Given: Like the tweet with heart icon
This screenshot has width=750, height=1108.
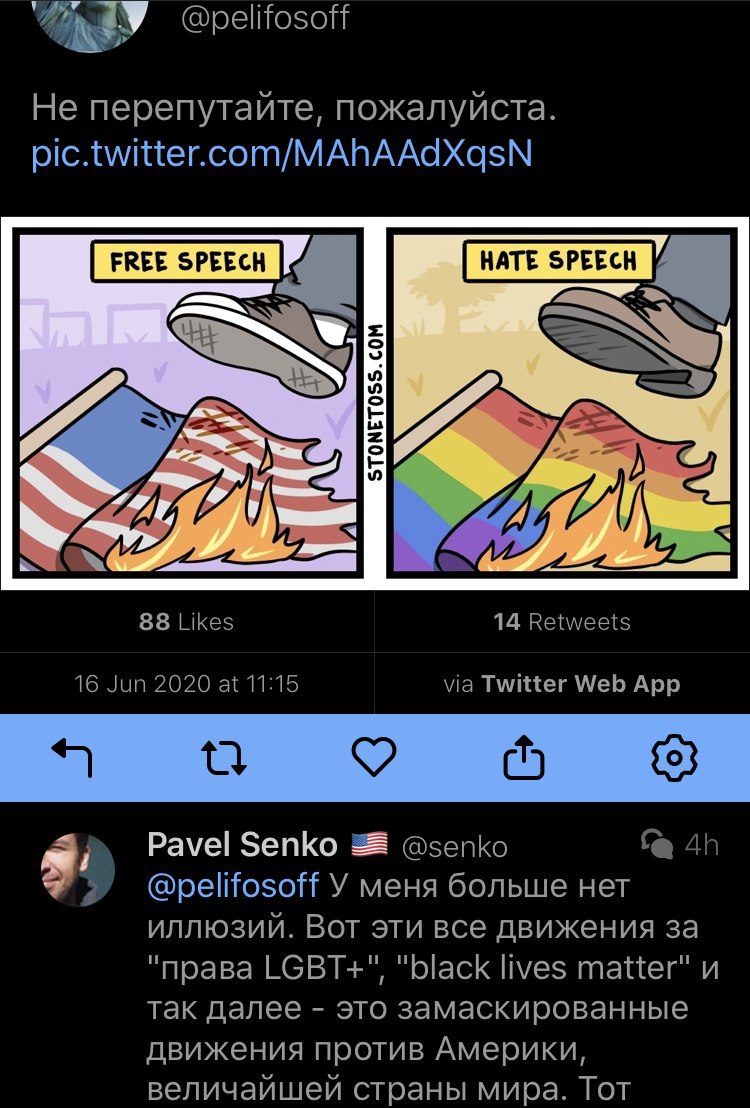Looking at the screenshot, I should 374,756.
